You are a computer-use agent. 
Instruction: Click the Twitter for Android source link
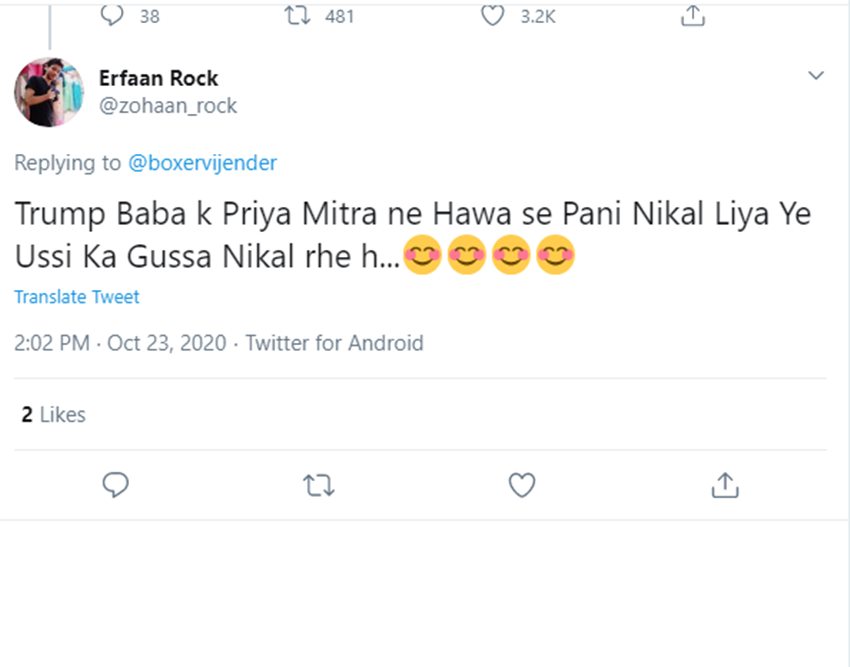(334, 343)
